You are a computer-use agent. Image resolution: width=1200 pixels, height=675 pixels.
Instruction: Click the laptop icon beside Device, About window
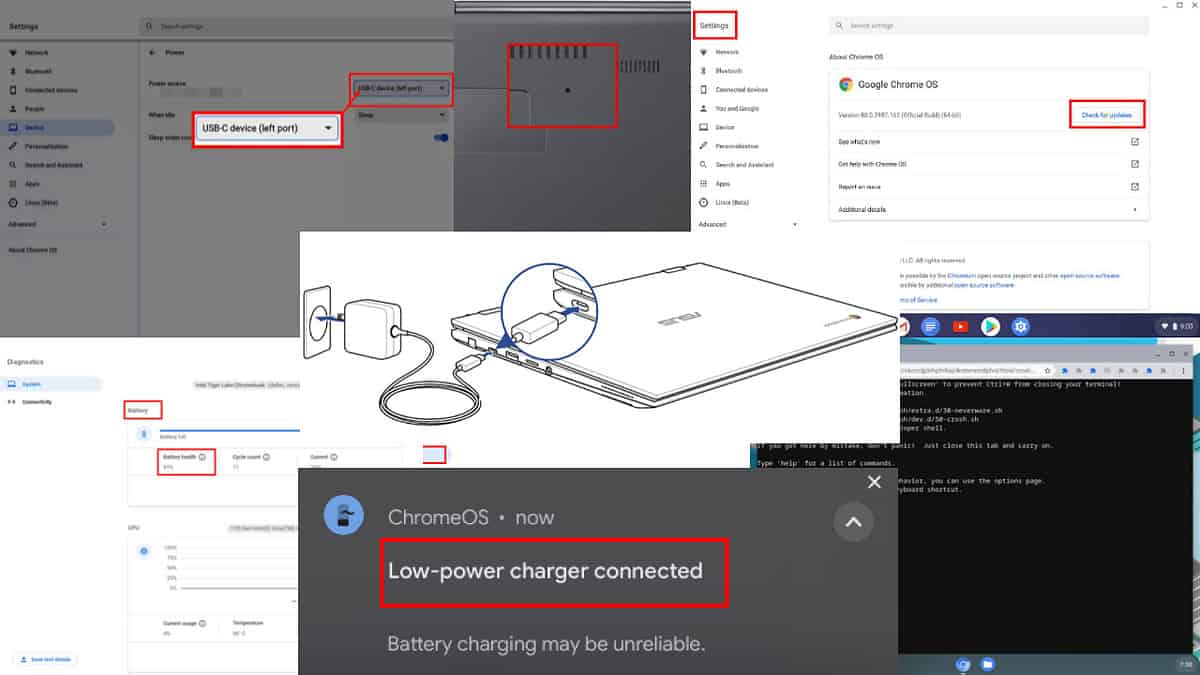point(704,127)
